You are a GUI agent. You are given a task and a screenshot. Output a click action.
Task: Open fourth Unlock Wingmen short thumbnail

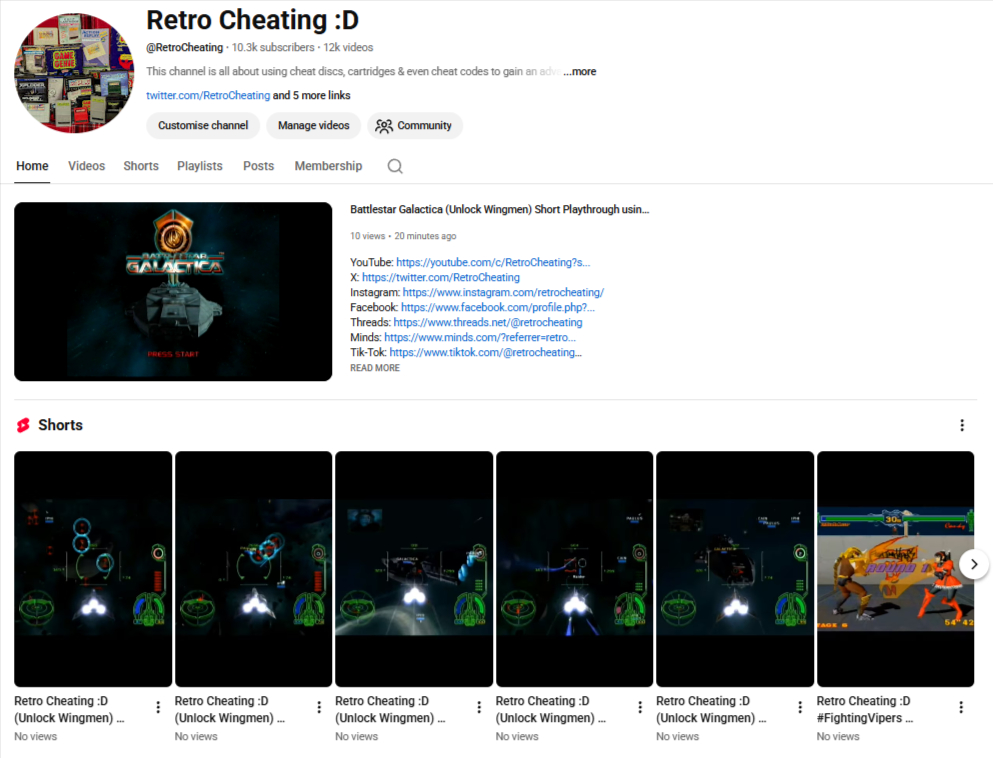coord(574,569)
